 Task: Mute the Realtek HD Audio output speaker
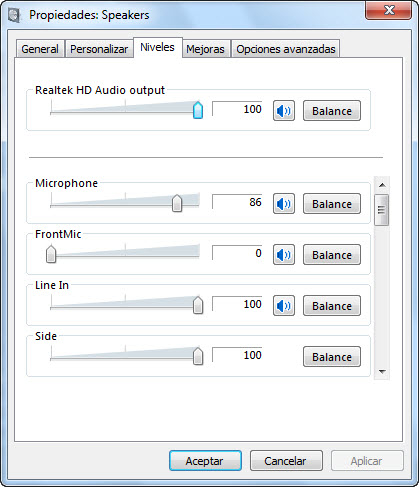(x=284, y=111)
